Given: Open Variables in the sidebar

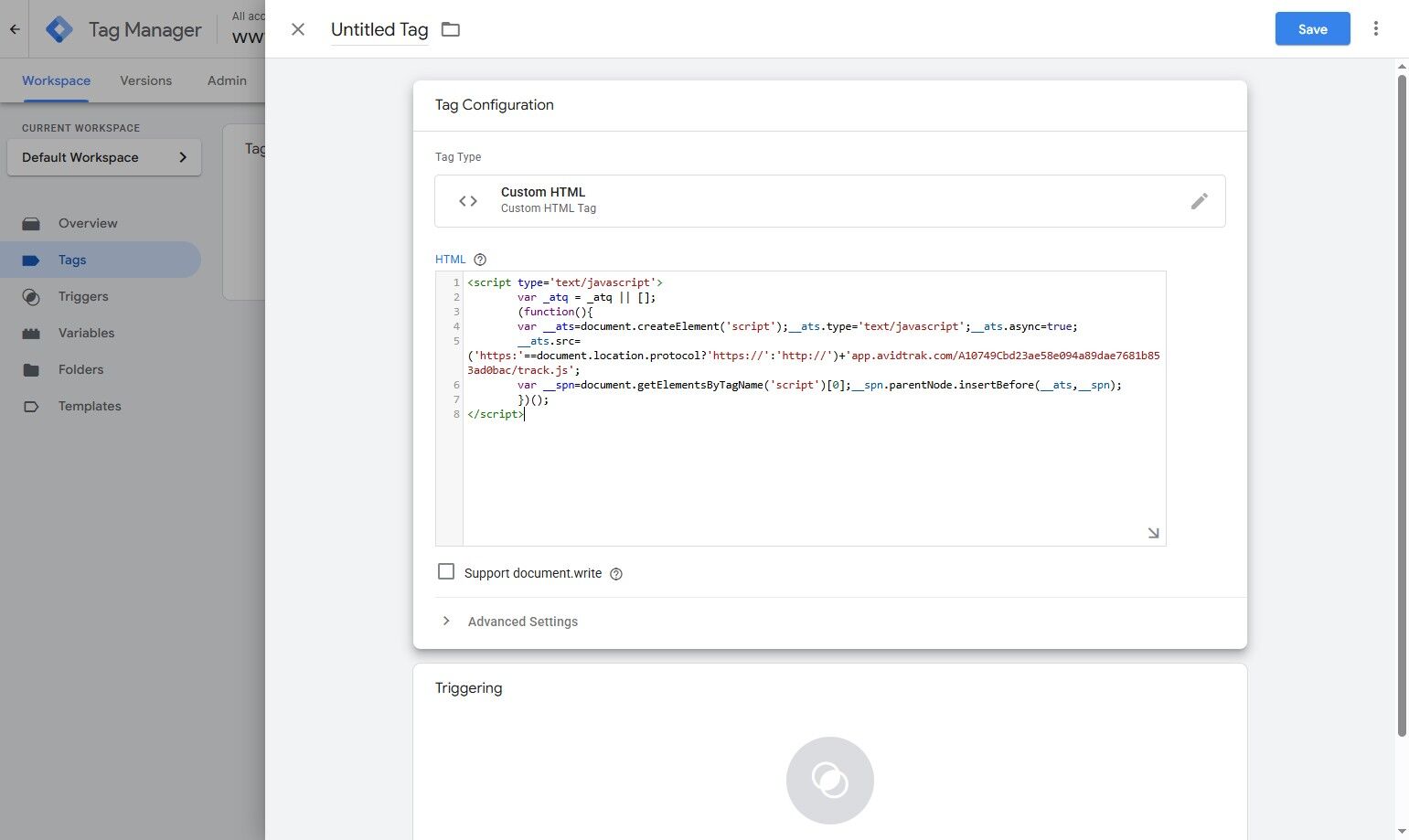Looking at the screenshot, I should click(87, 333).
